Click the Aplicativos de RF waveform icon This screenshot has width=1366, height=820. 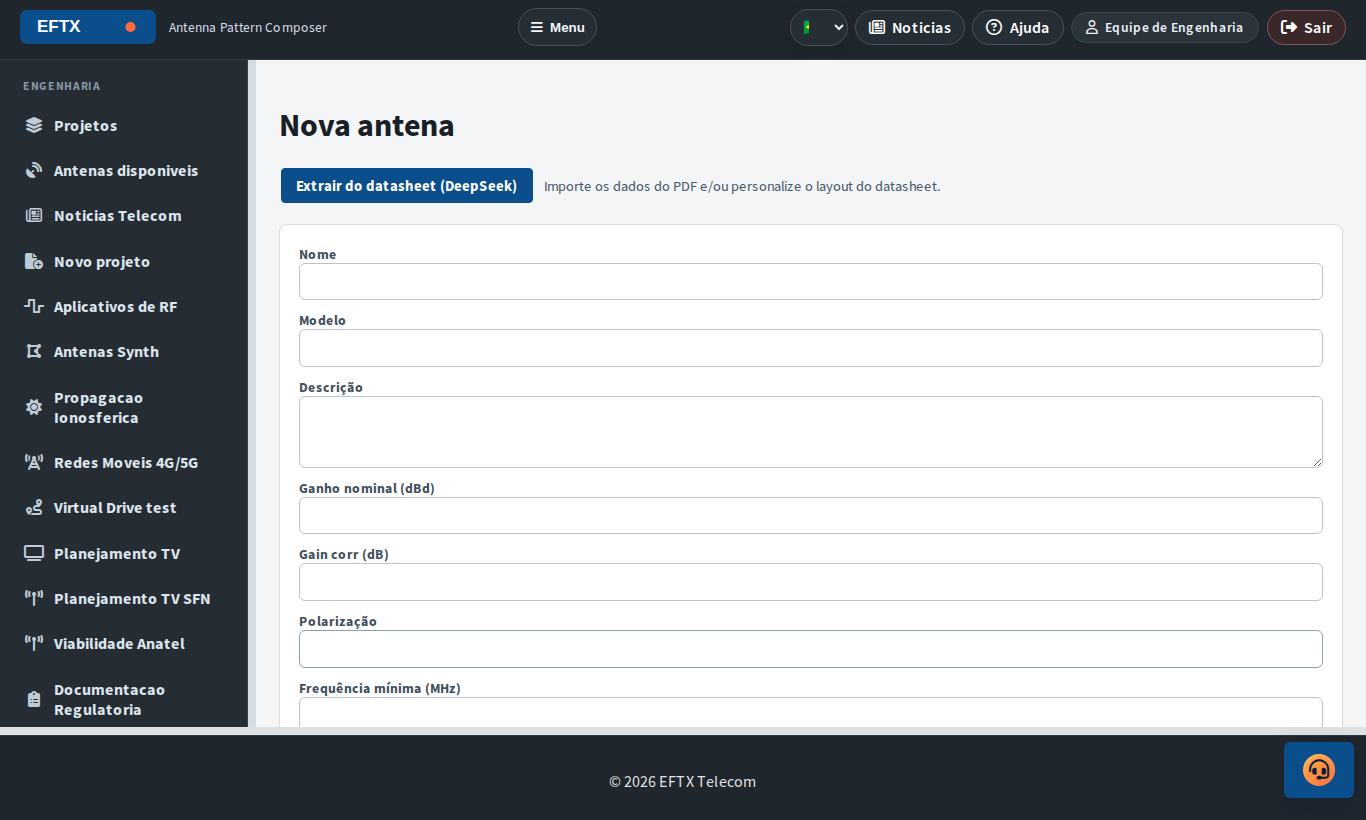34,306
